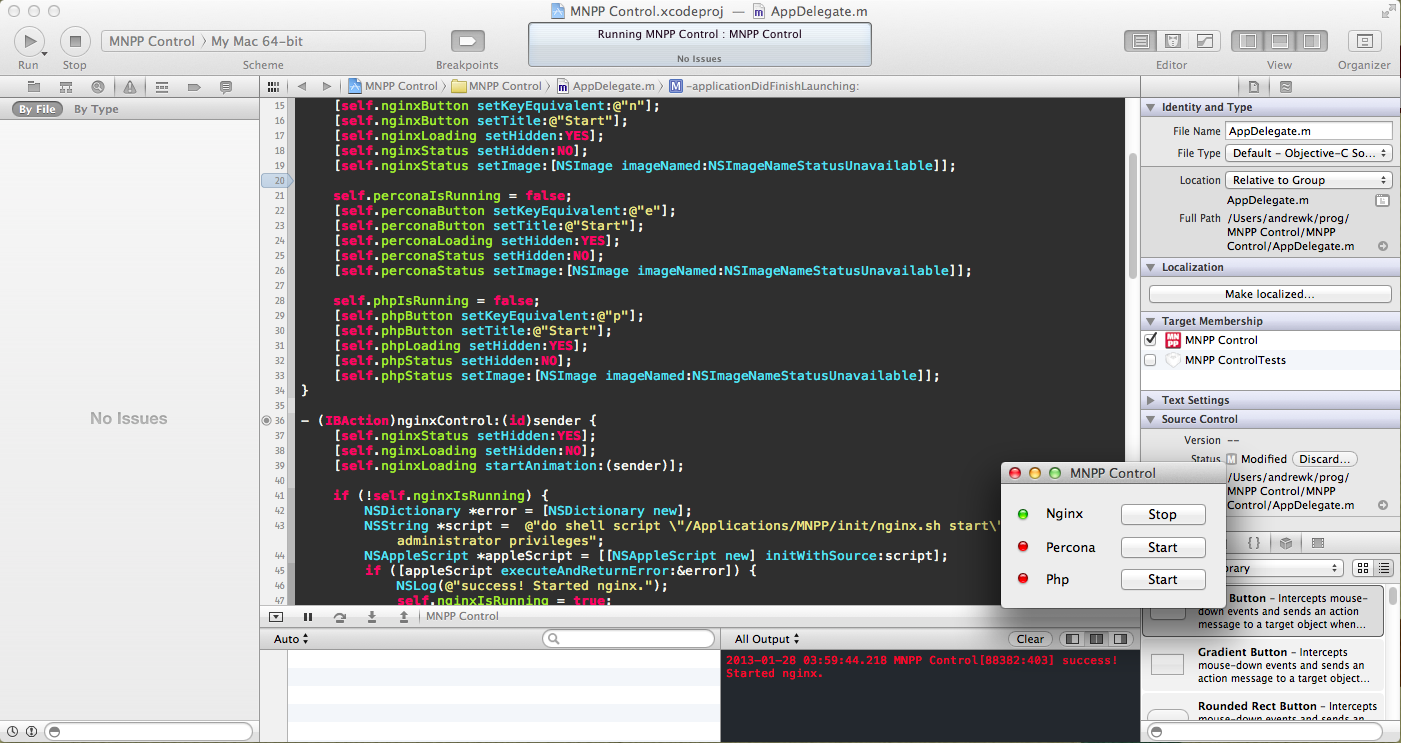Click the Step over debug icon
This screenshot has width=1401, height=743.
[340, 617]
